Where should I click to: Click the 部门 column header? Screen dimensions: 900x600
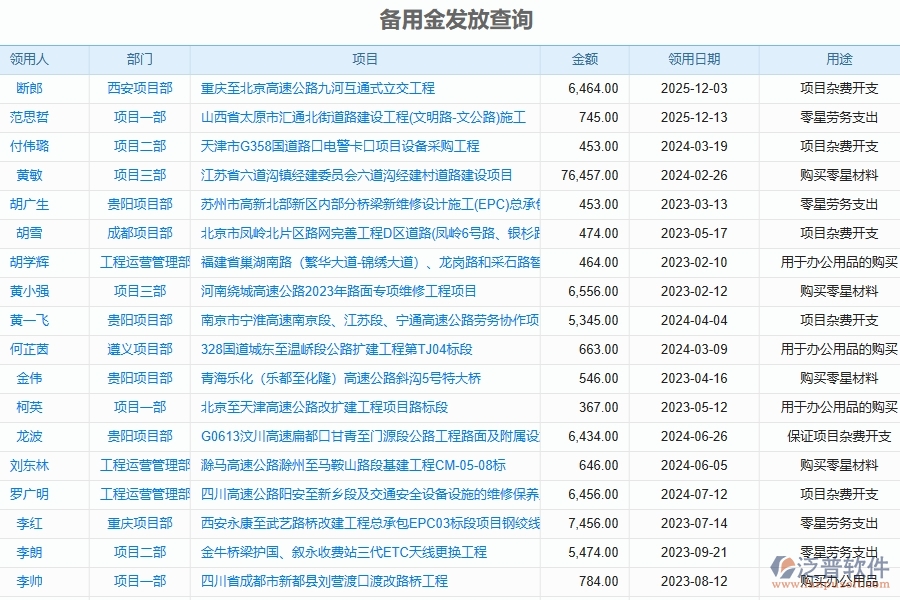(139, 59)
